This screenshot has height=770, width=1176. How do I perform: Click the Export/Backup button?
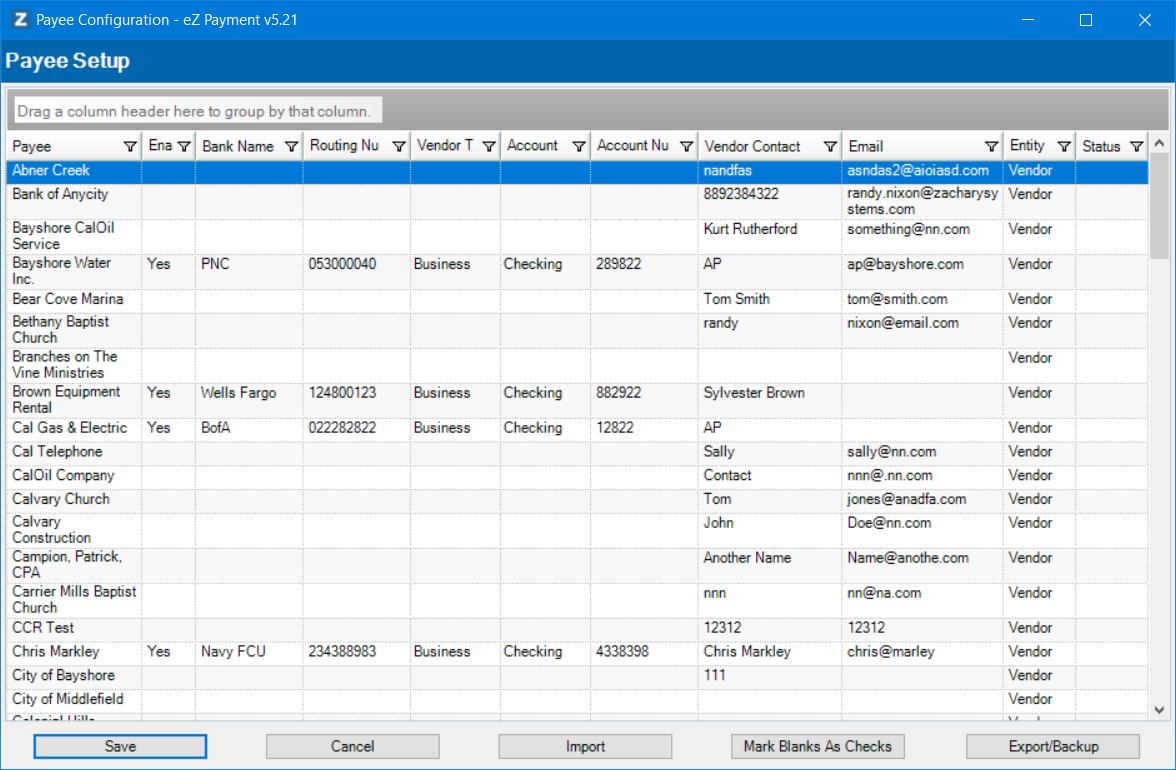[x=1052, y=746]
